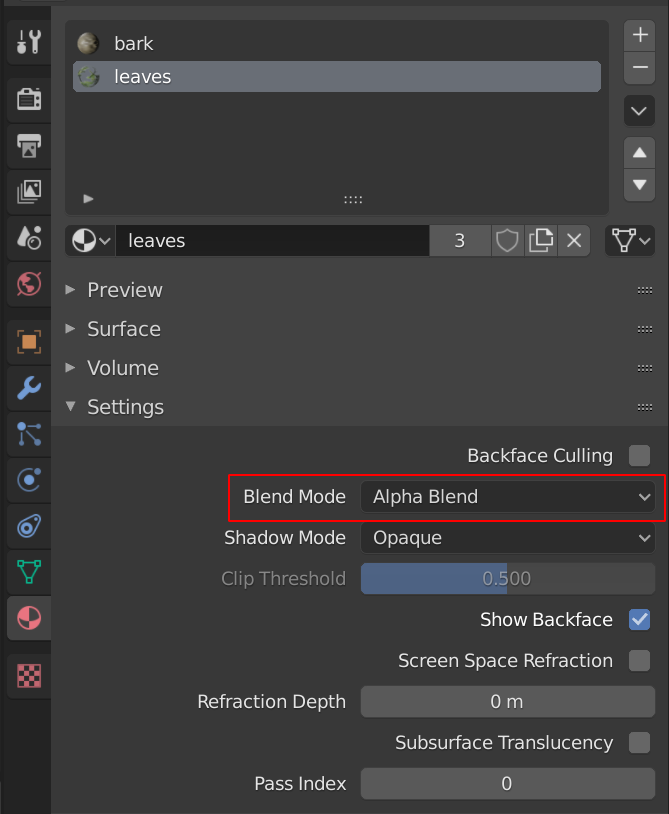Click the leaves material name field

click(x=270, y=241)
